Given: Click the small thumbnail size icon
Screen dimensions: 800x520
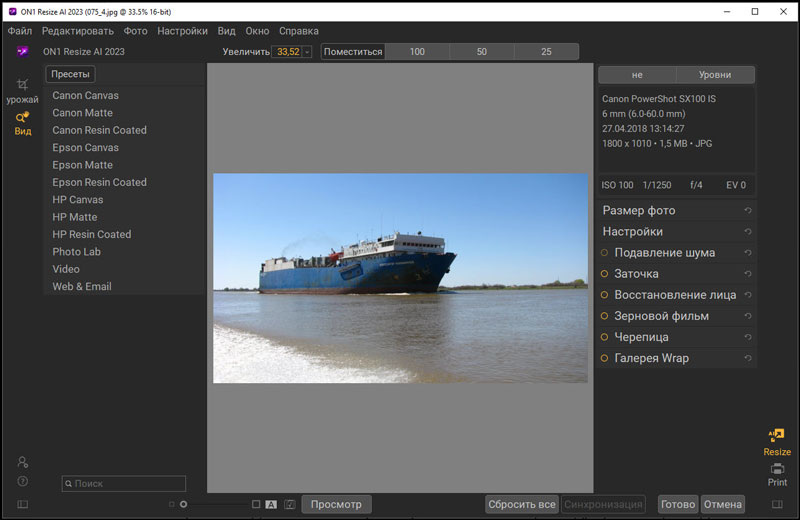Looking at the screenshot, I should [171, 504].
